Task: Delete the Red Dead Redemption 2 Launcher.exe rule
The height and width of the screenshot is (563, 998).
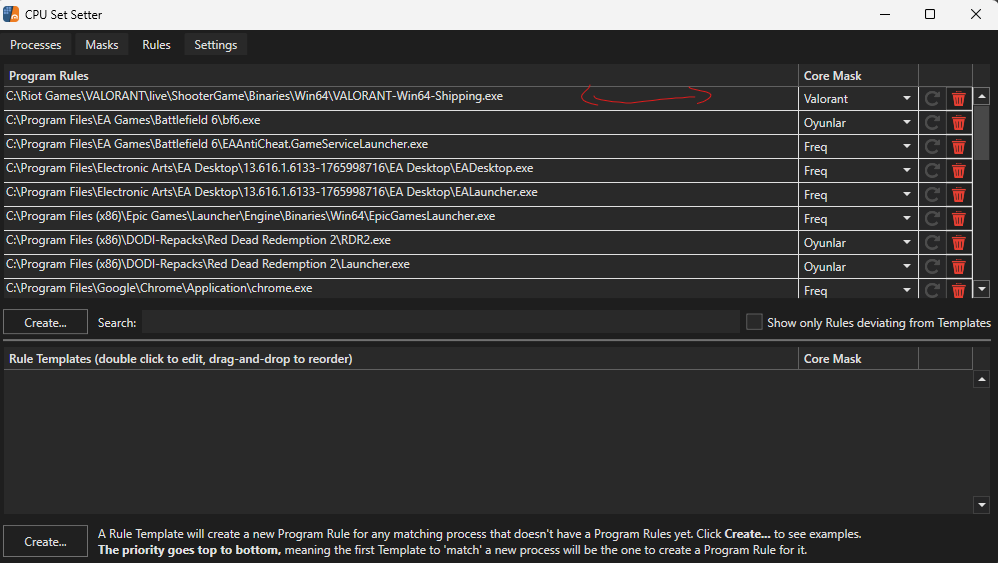Action: point(959,267)
